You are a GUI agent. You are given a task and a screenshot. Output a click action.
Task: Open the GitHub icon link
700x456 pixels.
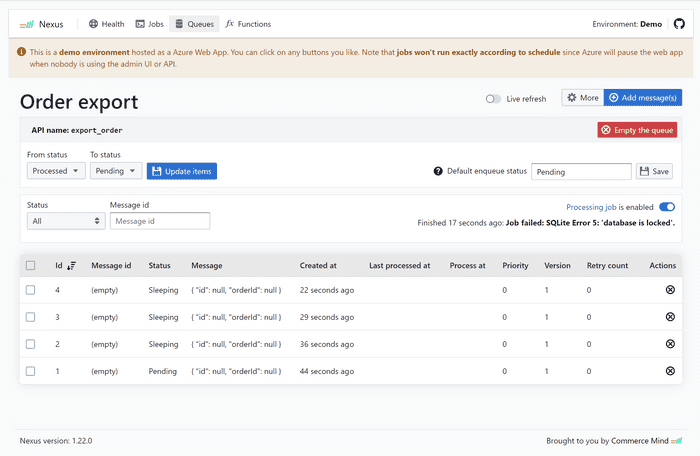tap(678, 23)
